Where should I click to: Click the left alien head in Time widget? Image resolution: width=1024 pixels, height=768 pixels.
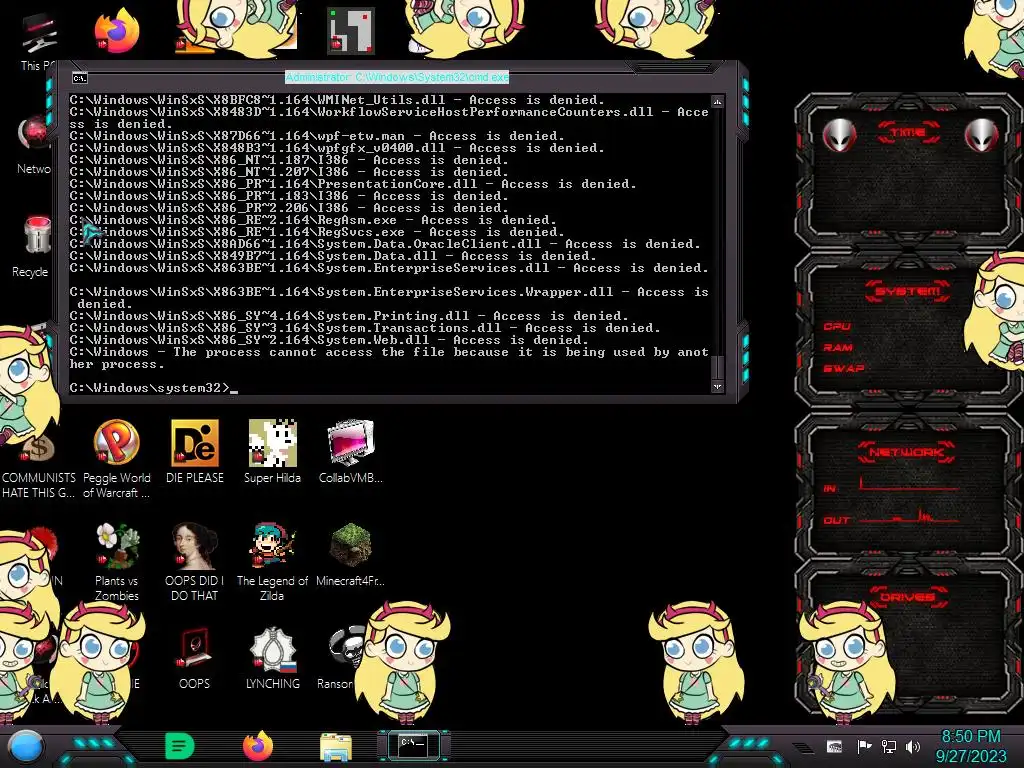[x=839, y=136]
